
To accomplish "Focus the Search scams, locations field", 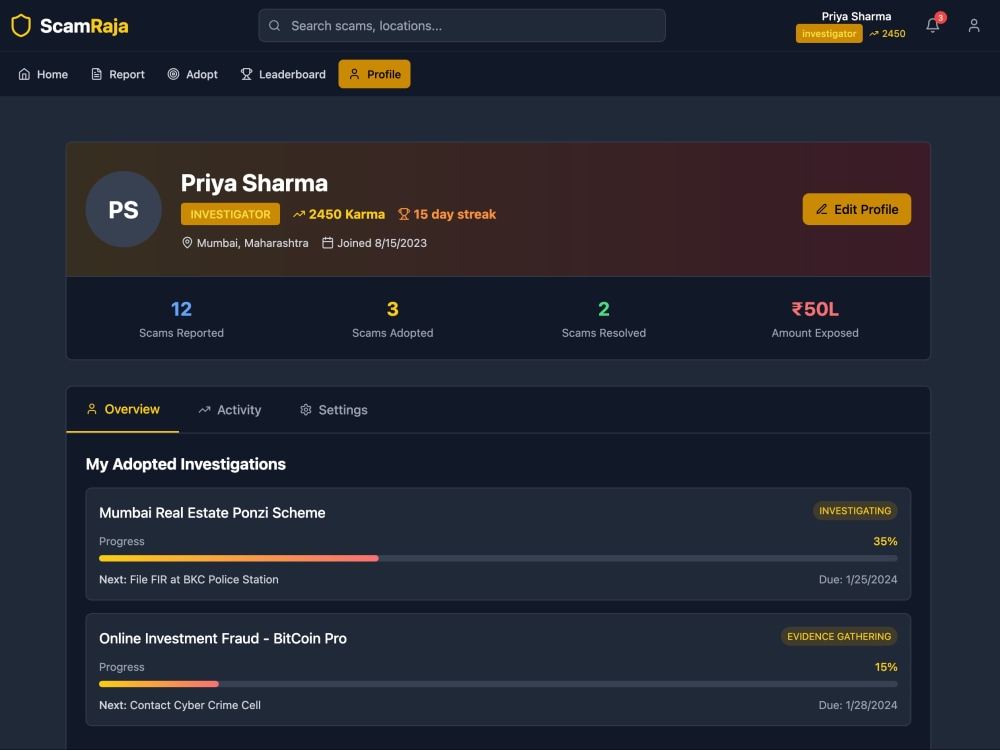I will coord(462,26).
